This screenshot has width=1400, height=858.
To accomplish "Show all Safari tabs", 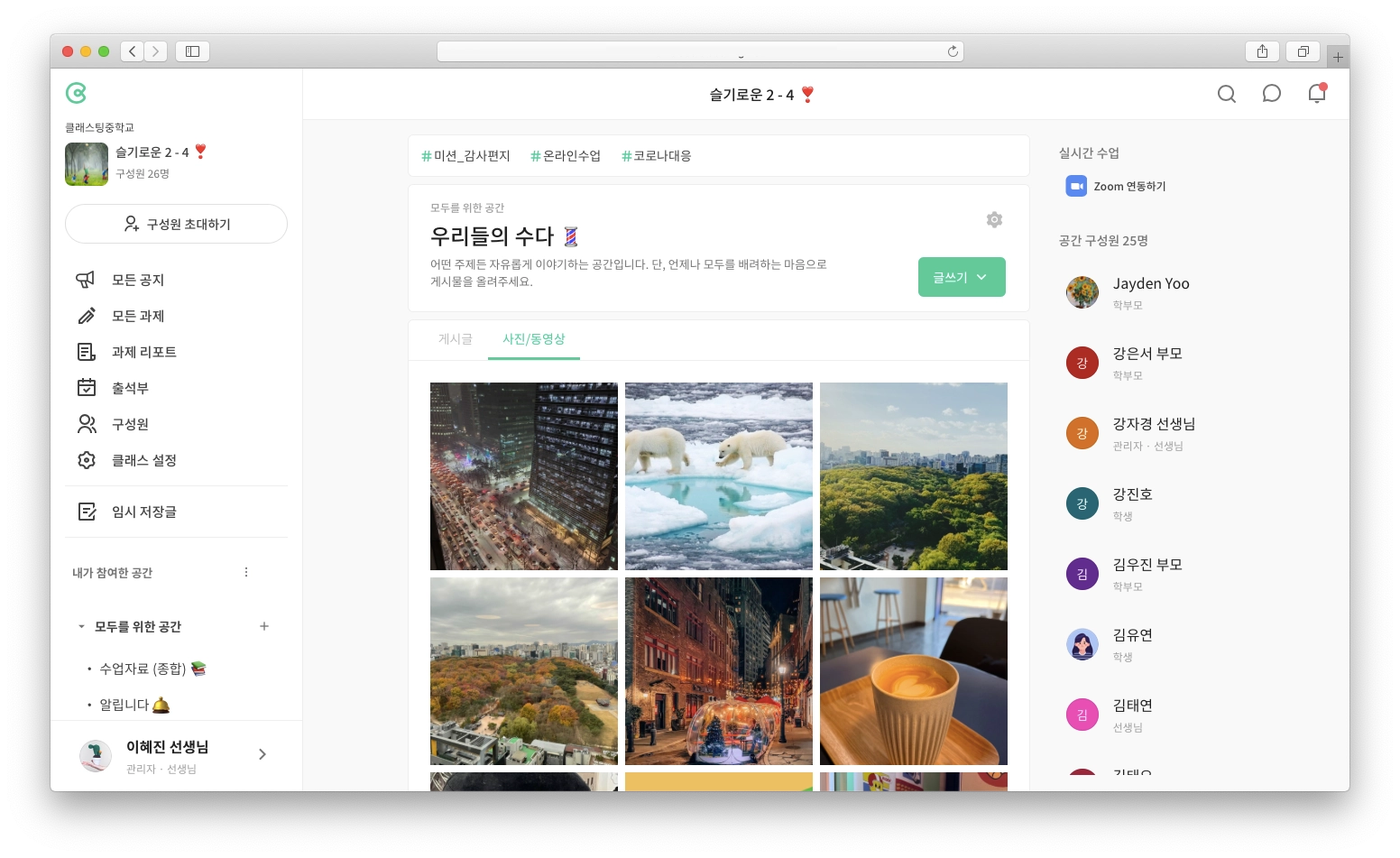I will pyautogui.click(x=1303, y=51).
